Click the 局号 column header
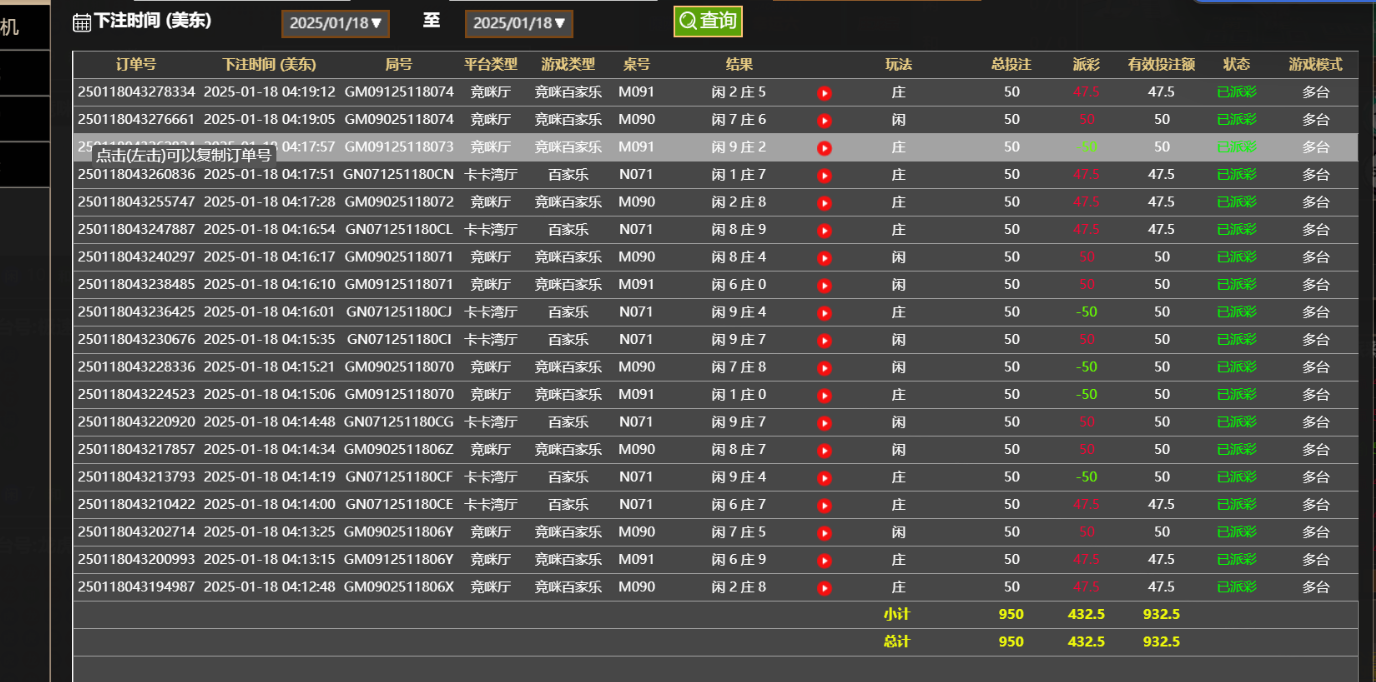1376x682 pixels. pyautogui.click(x=399, y=64)
